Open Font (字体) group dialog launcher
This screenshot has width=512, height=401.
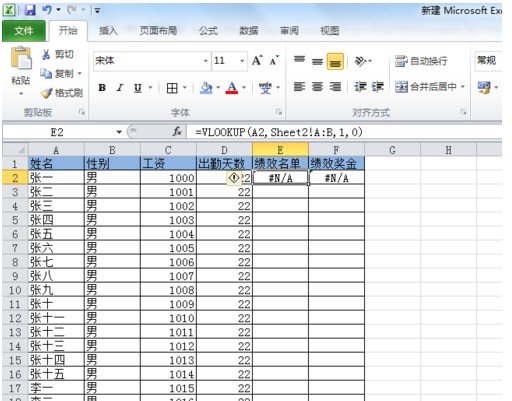coord(279,112)
